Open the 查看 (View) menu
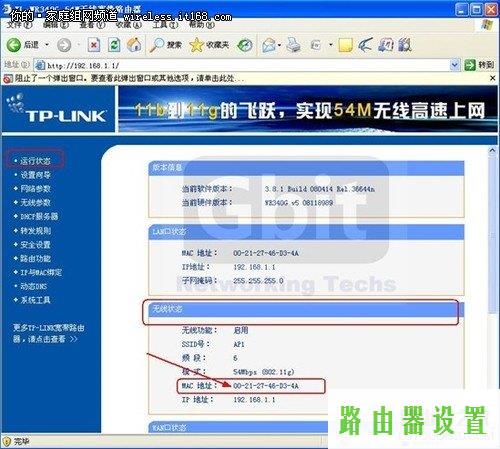The height and width of the screenshot is (449, 500). 92,25
